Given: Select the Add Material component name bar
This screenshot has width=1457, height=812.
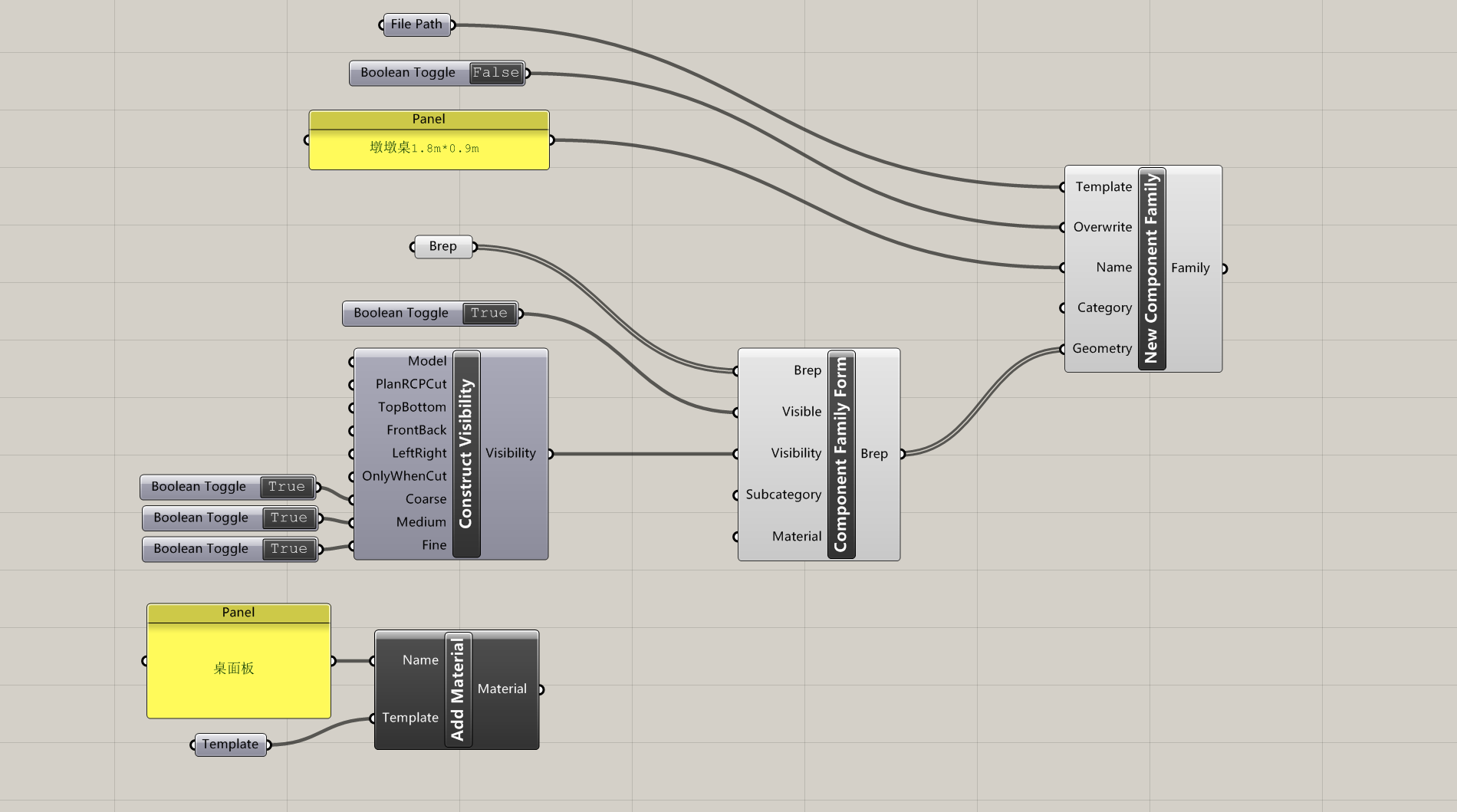Looking at the screenshot, I should click(458, 689).
